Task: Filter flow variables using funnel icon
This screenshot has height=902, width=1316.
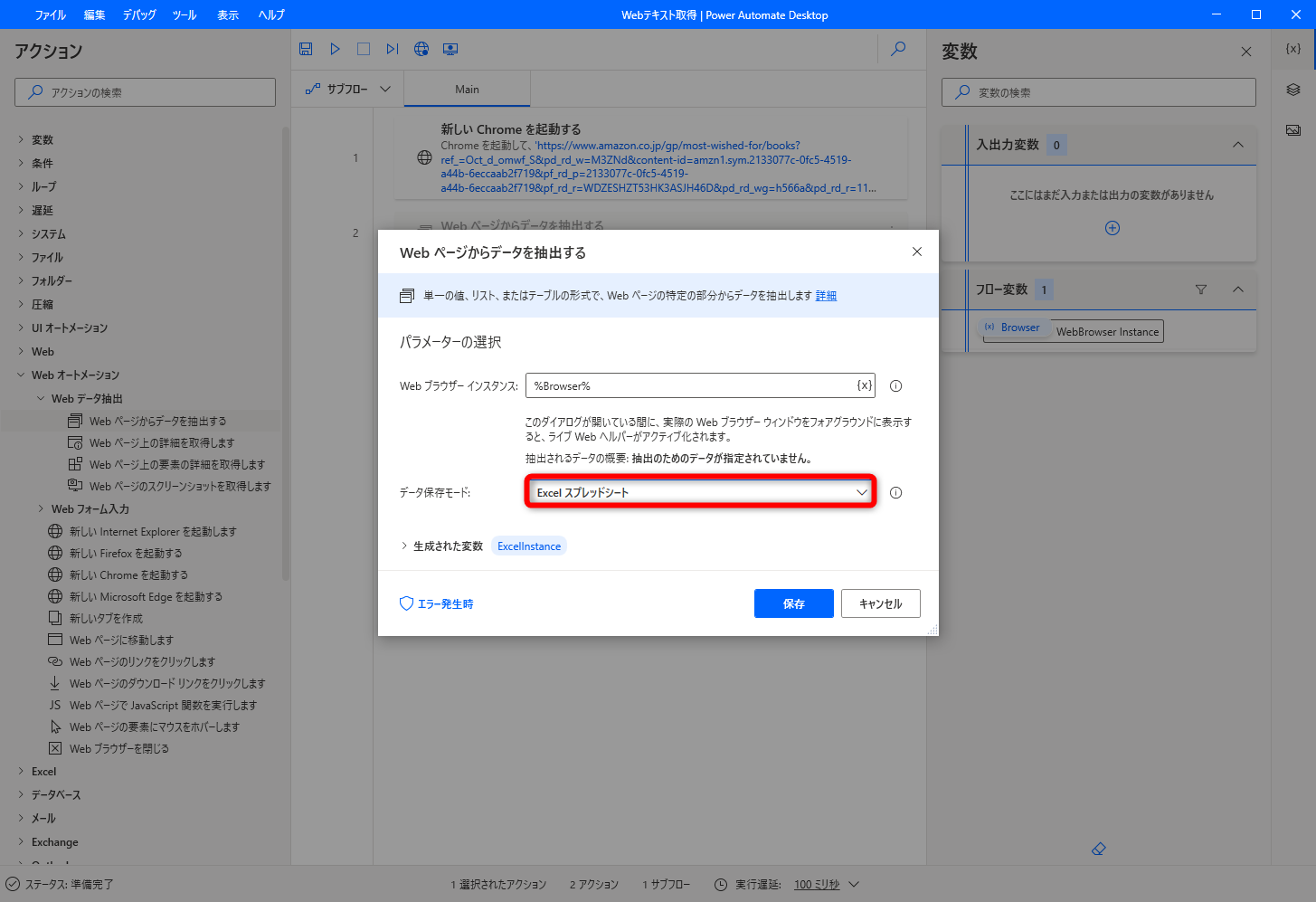Action: point(1201,290)
